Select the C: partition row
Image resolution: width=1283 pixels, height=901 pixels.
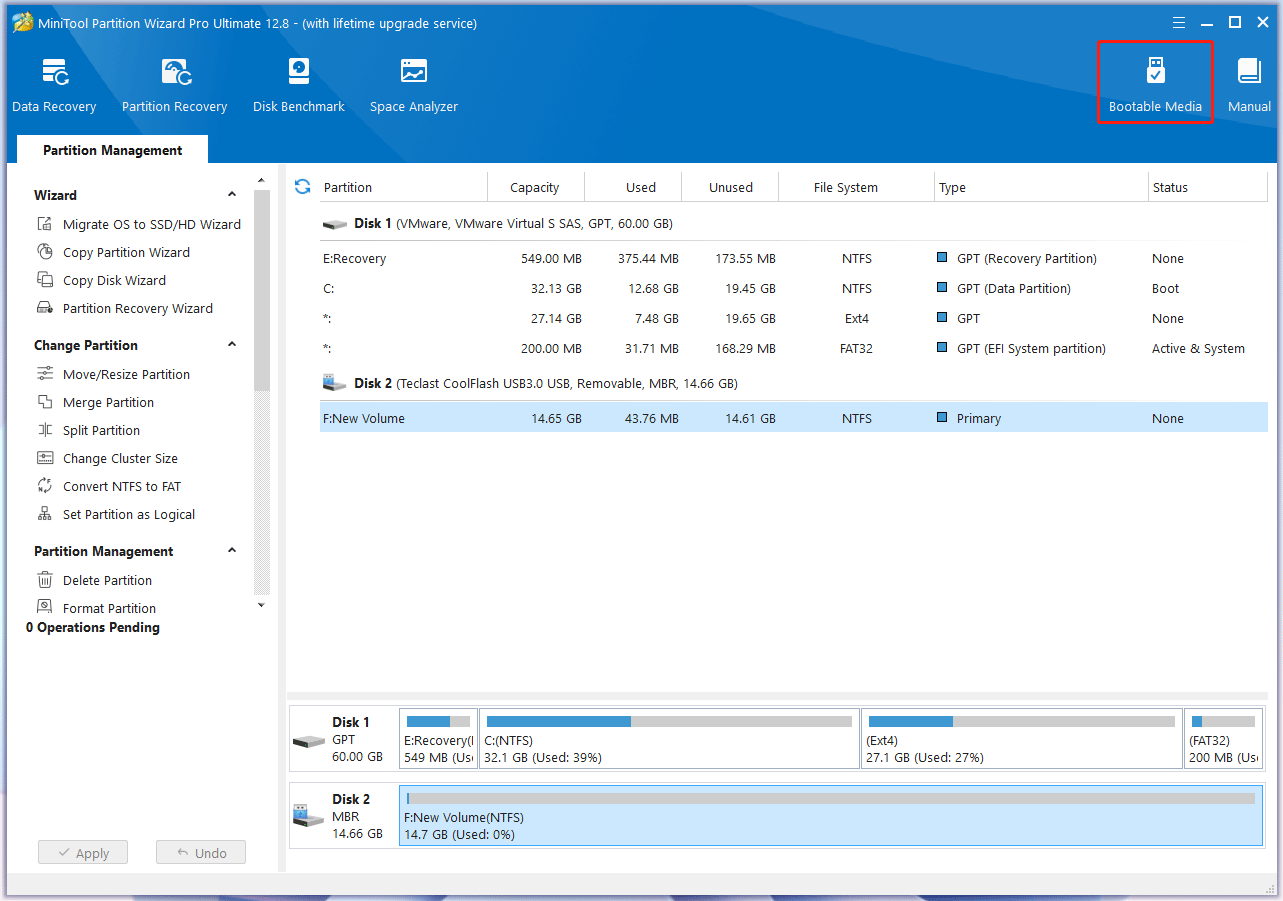(x=794, y=288)
